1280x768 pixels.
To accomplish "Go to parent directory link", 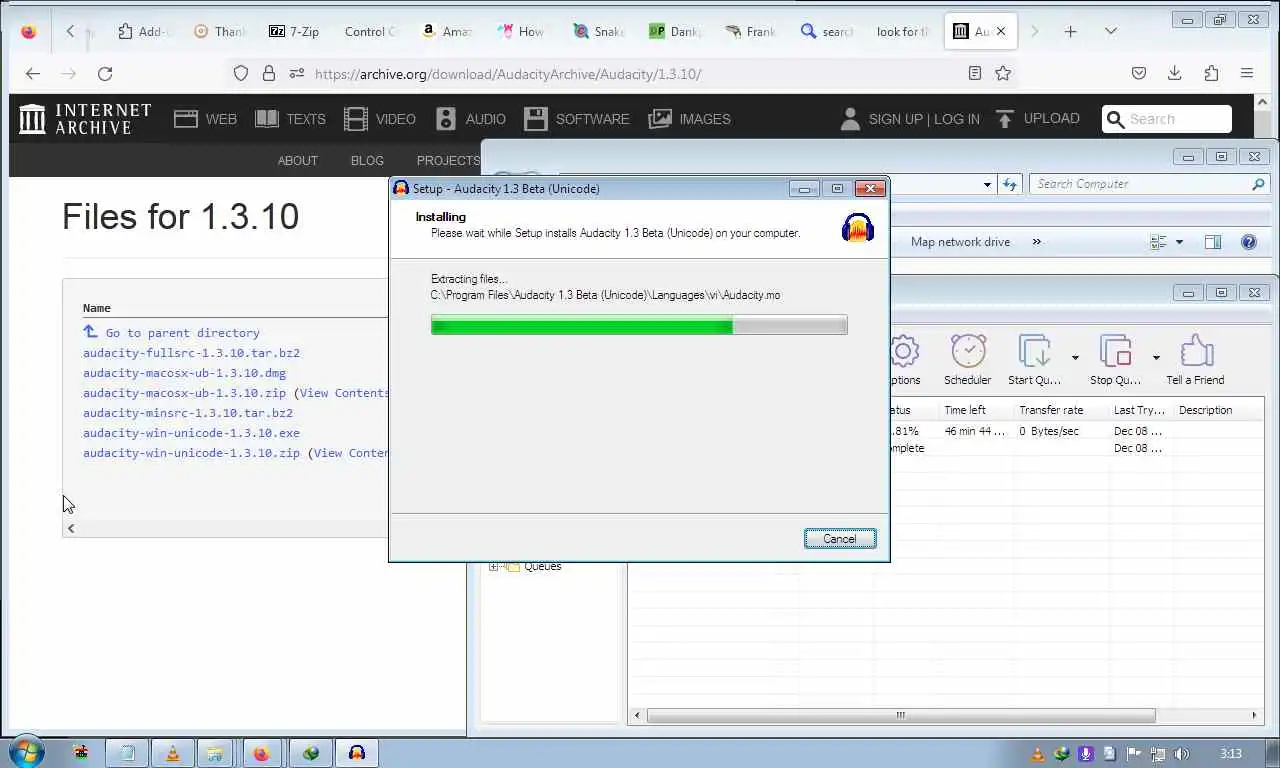I will click(182, 333).
